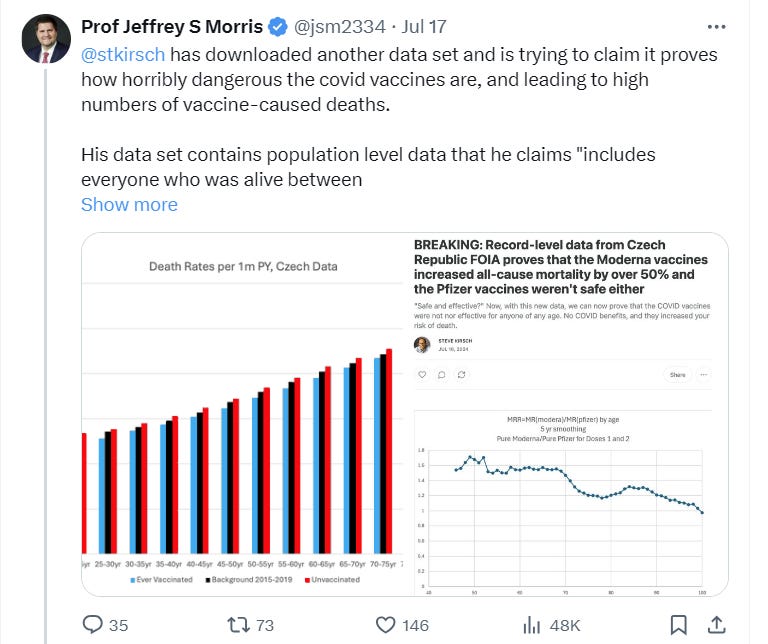Click the reply comment icon
768x644 pixels.
point(92,624)
